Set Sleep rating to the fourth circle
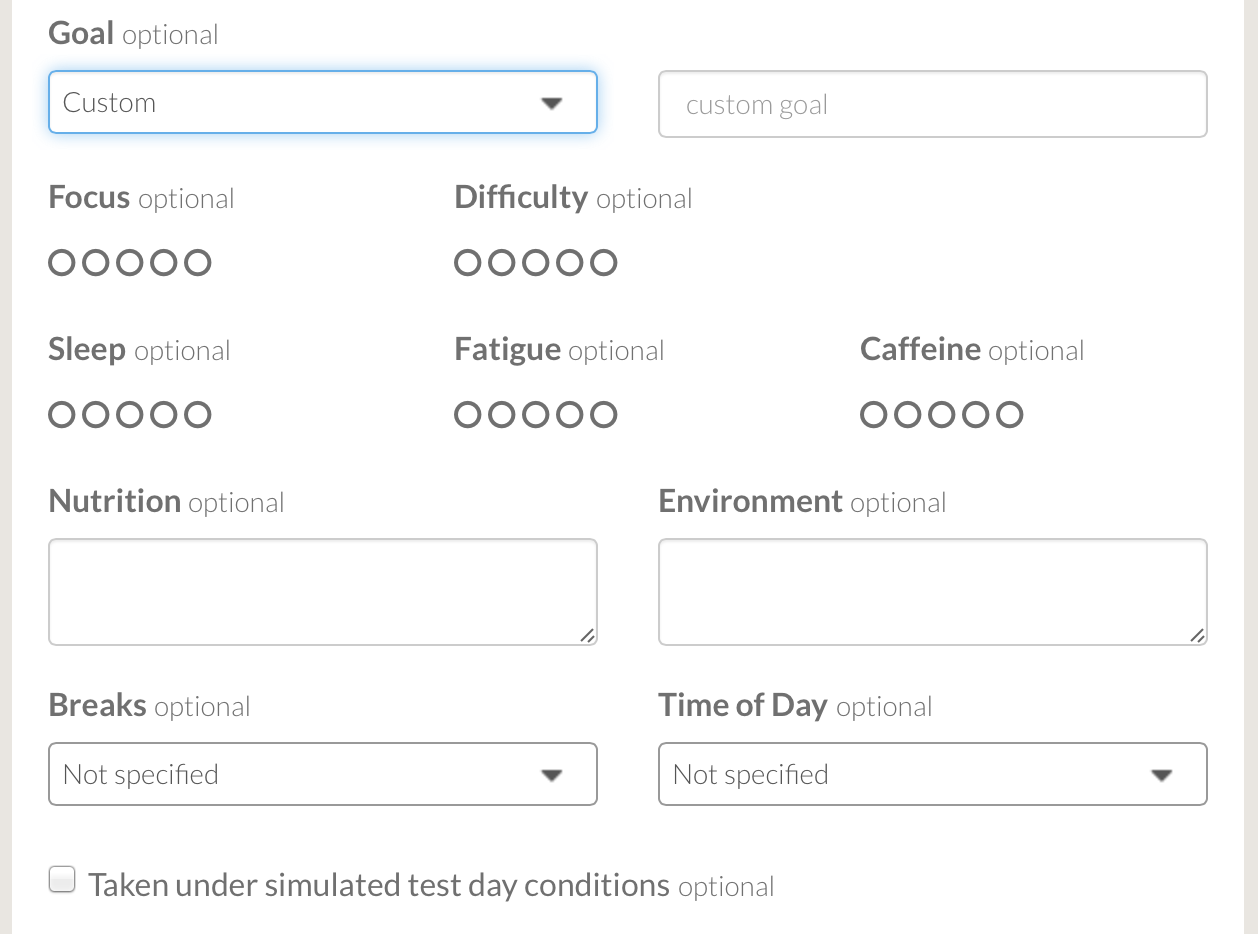Viewport: 1258px width, 934px height. coord(164,415)
